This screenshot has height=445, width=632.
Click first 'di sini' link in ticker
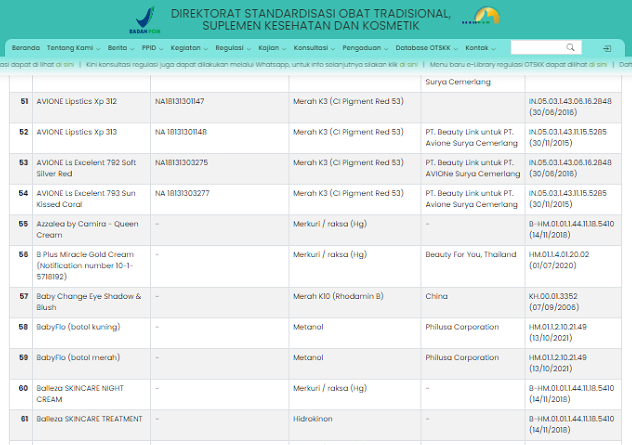[x=64, y=64]
